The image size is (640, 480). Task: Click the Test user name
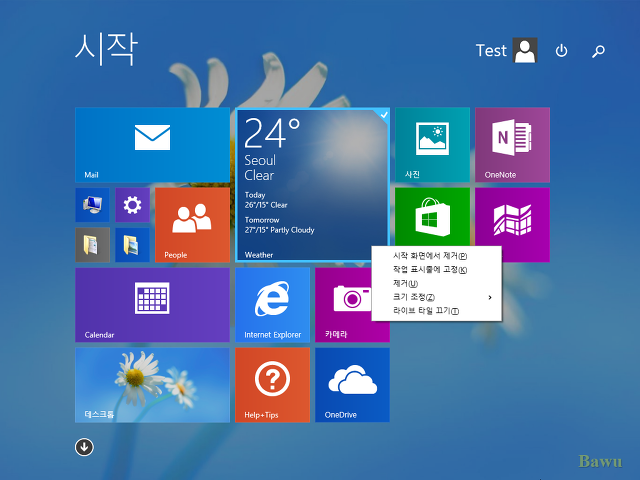click(491, 51)
